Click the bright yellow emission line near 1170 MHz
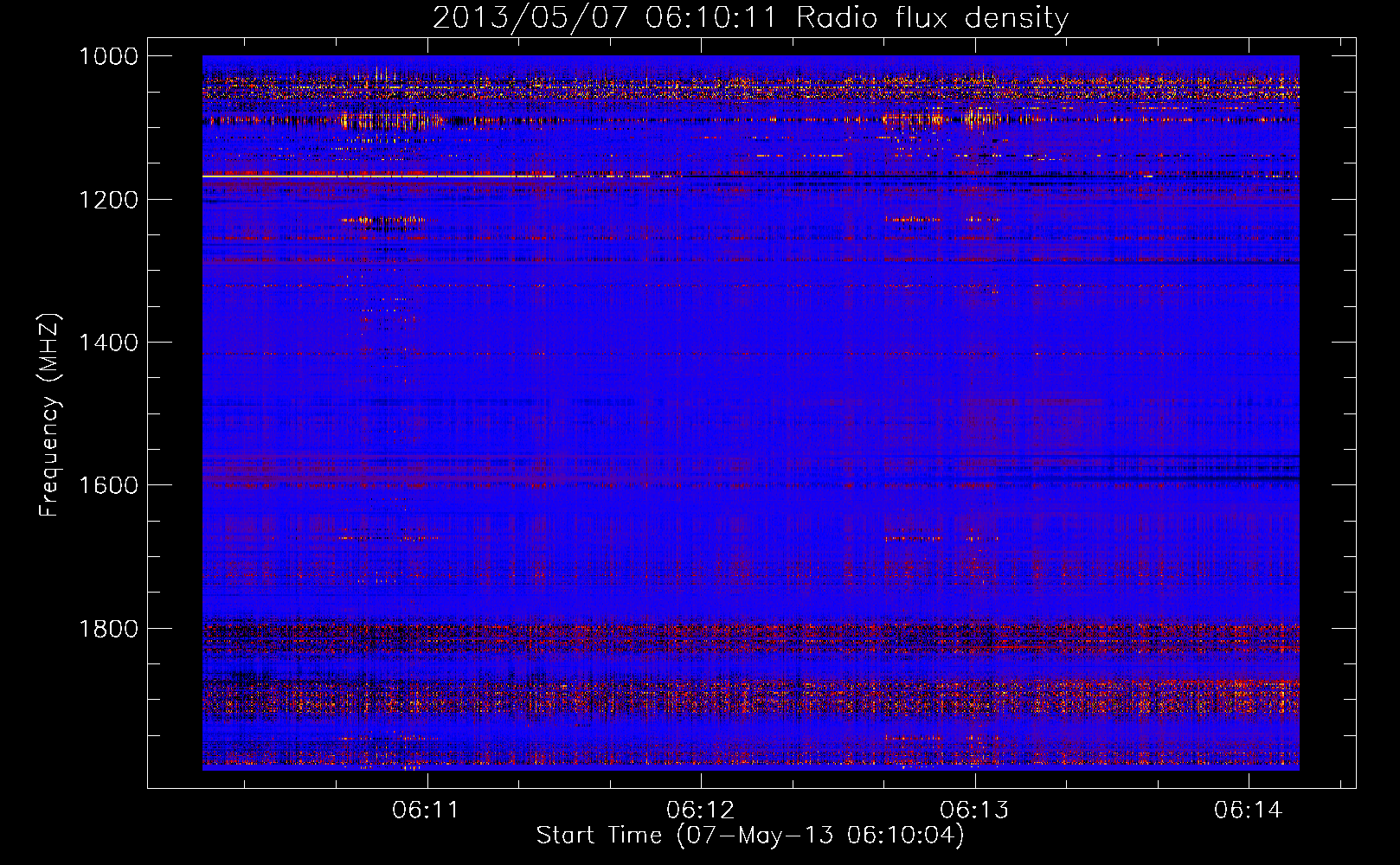This screenshot has width=1400, height=865. [378, 176]
